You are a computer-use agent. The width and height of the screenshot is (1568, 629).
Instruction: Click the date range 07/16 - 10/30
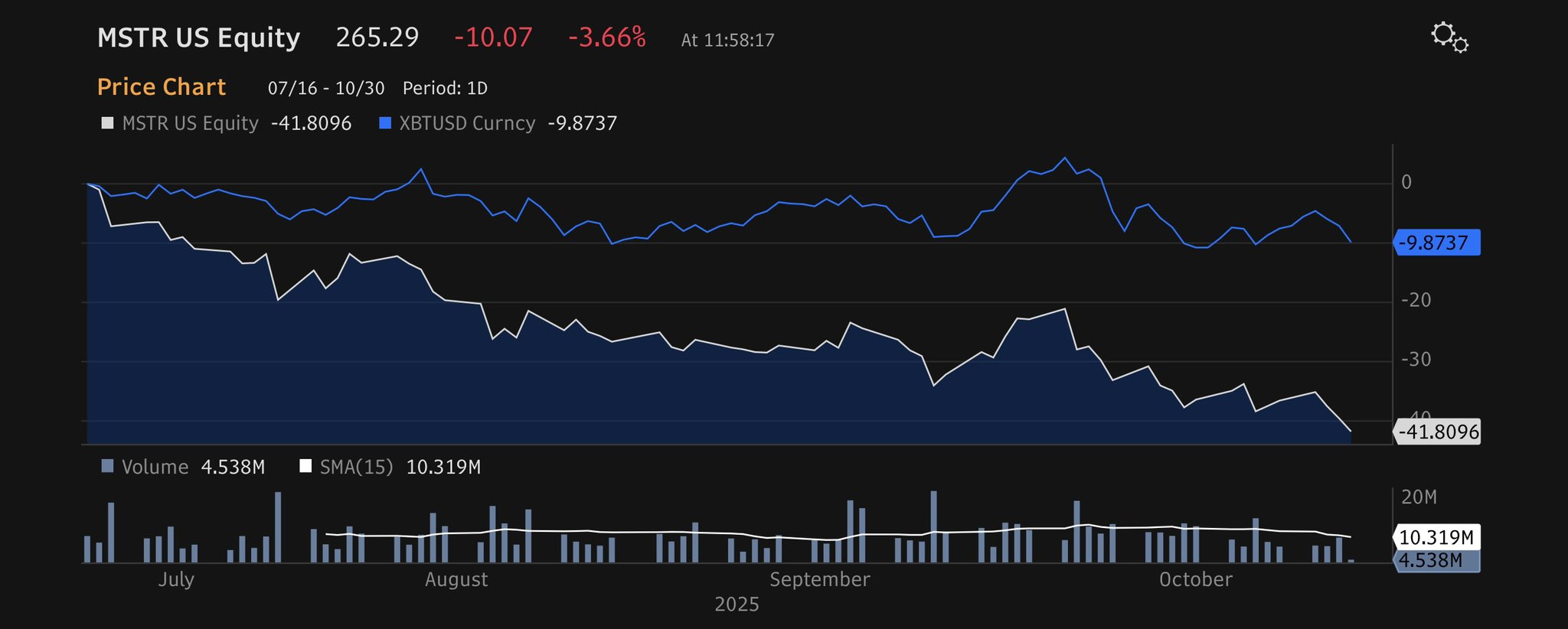326,88
